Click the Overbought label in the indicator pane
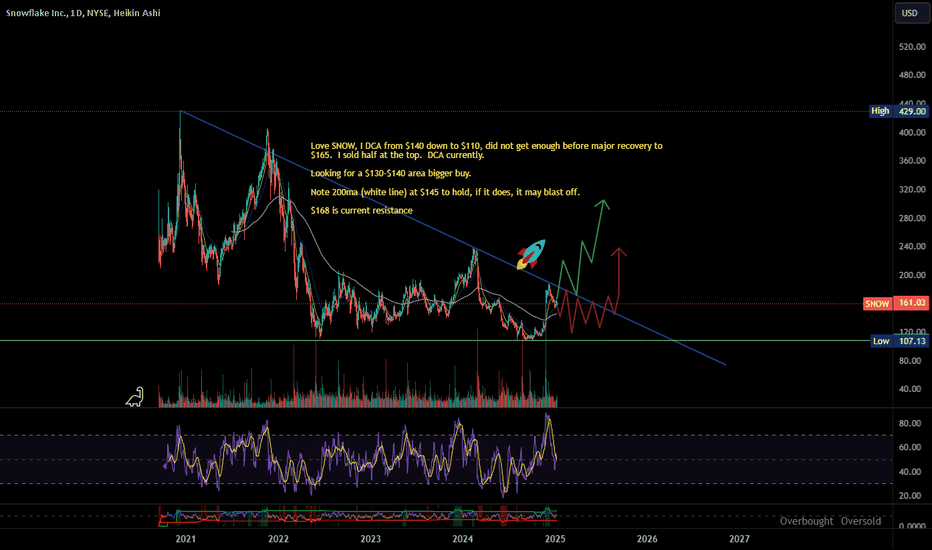Image resolution: width=932 pixels, height=550 pixels. click(806, 521)
